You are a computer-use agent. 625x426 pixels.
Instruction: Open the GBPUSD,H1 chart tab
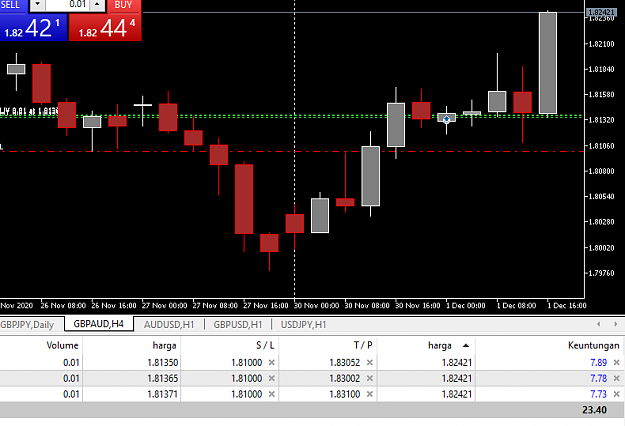(x=238, y=325)
